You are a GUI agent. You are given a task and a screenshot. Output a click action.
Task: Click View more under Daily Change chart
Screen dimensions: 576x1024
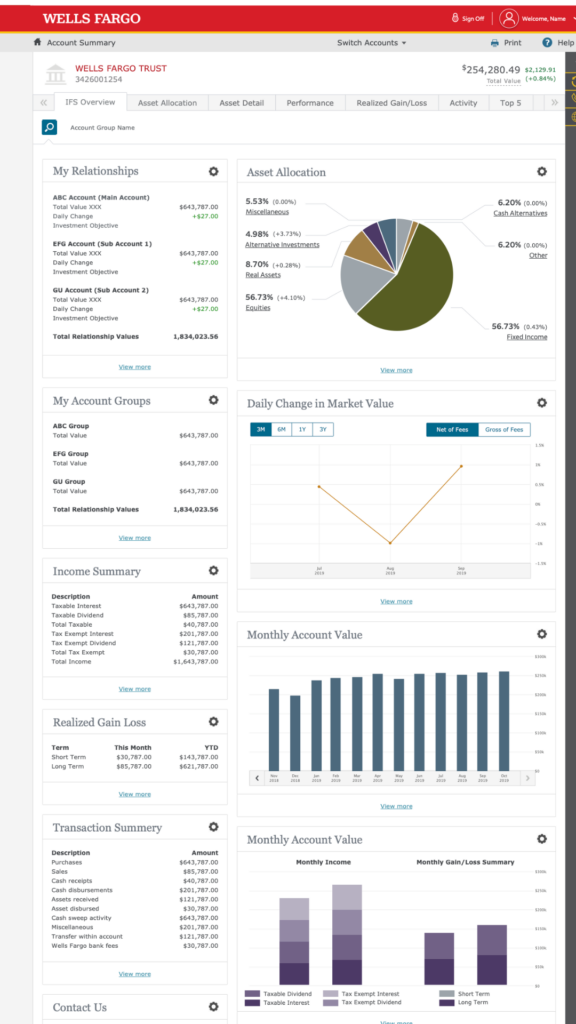[x=396, y=601]
